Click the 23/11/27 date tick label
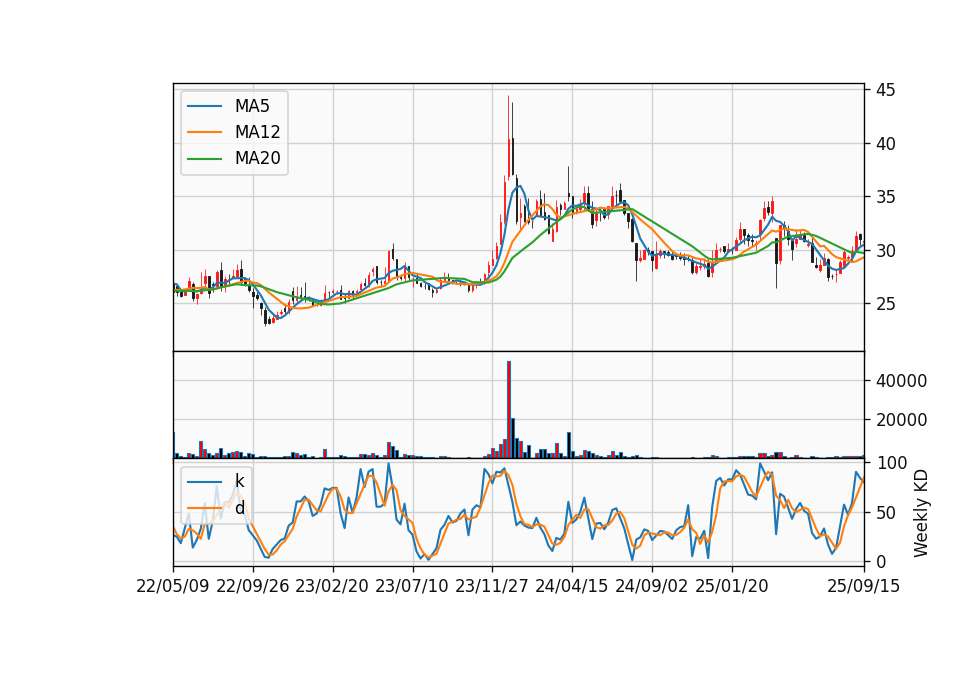This screenshot has height=690, width=960. point(492,586)
